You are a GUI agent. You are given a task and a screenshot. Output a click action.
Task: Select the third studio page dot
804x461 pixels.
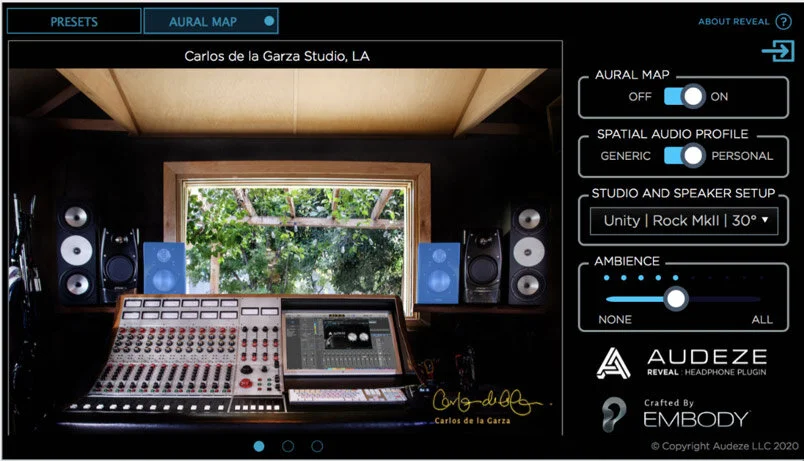coord(317,446)
